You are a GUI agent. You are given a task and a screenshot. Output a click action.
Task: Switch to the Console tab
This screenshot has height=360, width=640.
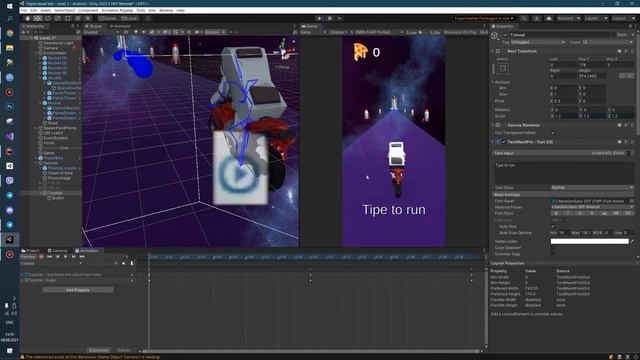(58, 251)
